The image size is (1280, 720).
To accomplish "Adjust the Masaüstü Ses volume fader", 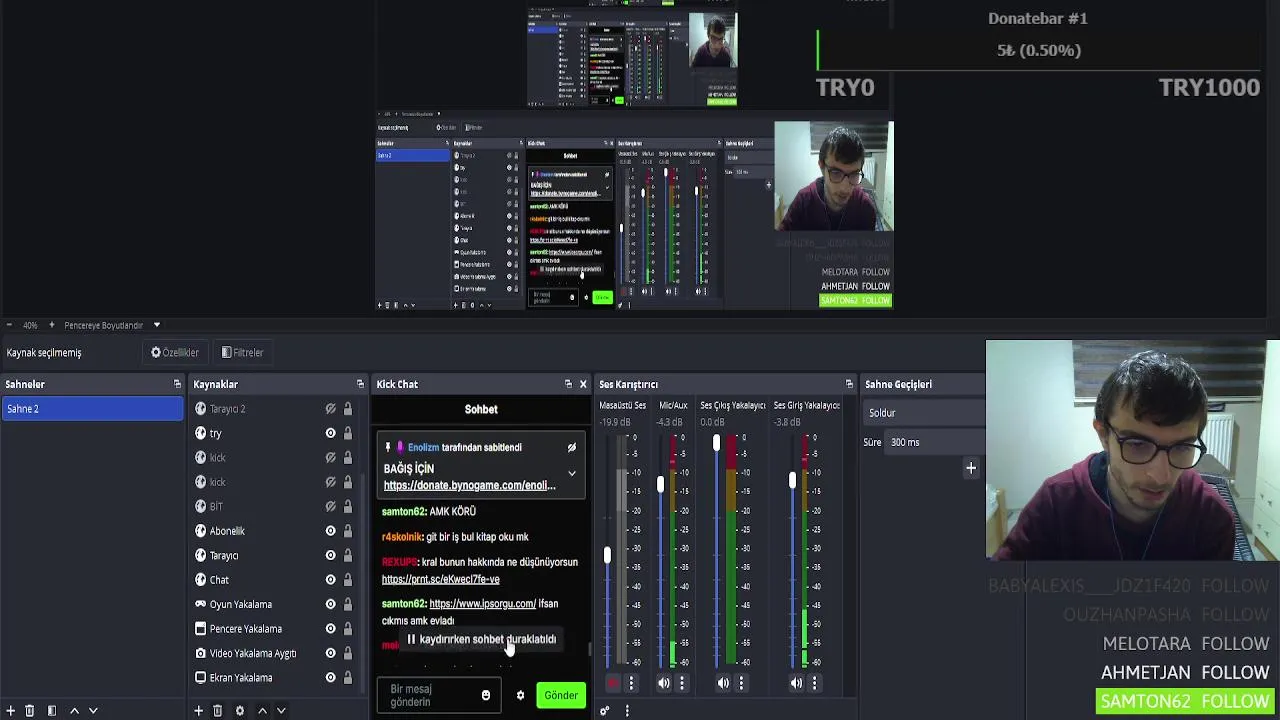I will coord(607,555).
